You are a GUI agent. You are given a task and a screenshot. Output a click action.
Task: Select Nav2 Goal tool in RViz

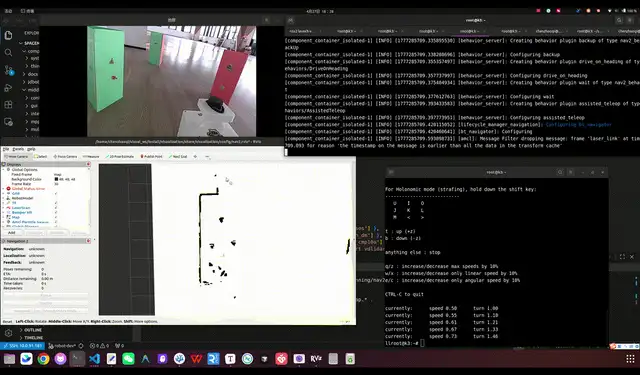(178, 156)
